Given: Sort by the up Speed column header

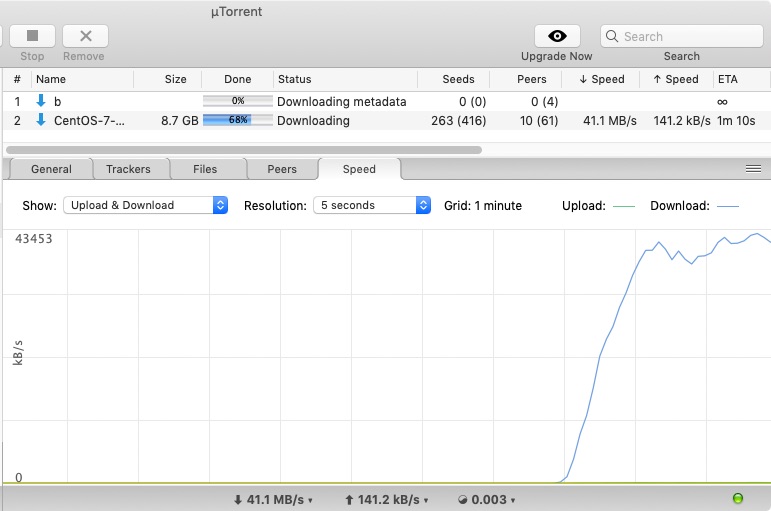Looking at the screenshot, I should [x=676, y=79].
